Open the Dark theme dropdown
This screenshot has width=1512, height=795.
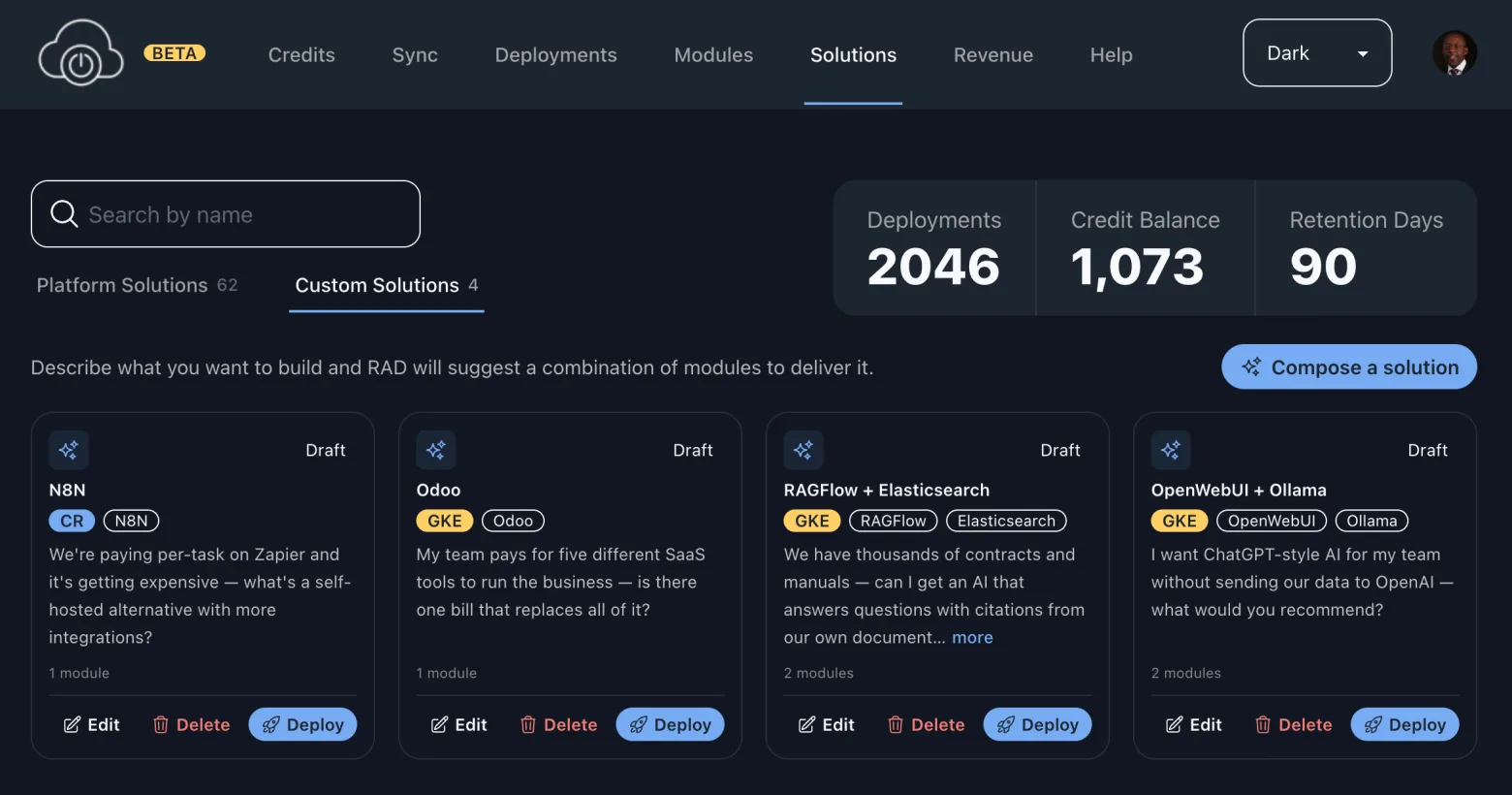[x=1317, y=53]
